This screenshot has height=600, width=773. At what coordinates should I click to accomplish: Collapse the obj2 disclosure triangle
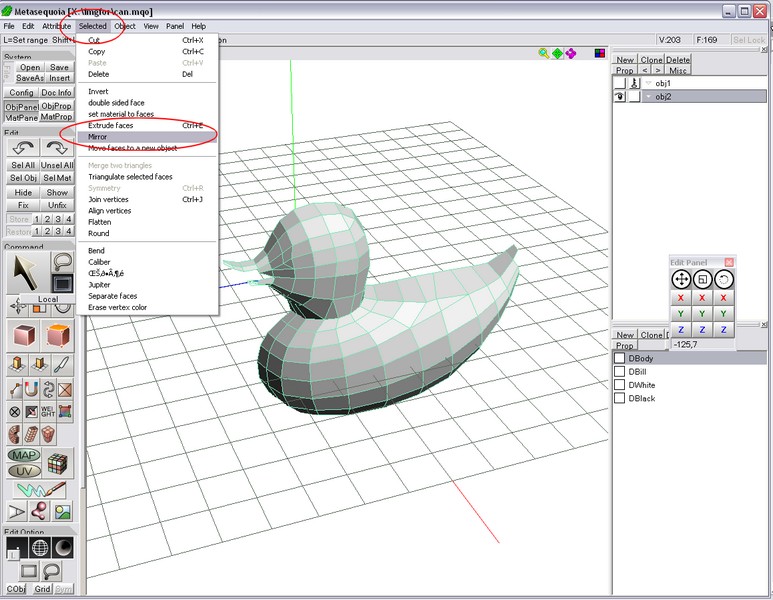(x=648, y=97)
